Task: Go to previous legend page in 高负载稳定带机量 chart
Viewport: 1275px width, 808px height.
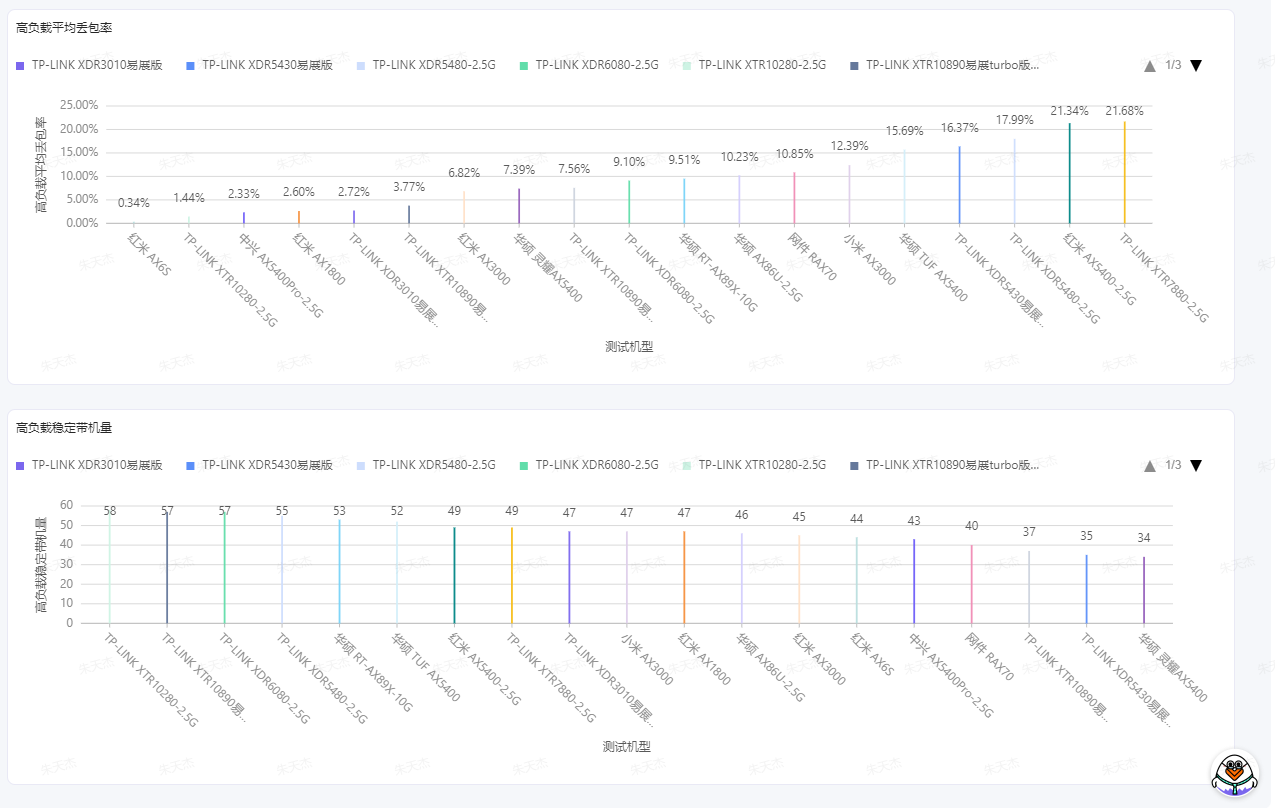Action: pos(1150,465)
